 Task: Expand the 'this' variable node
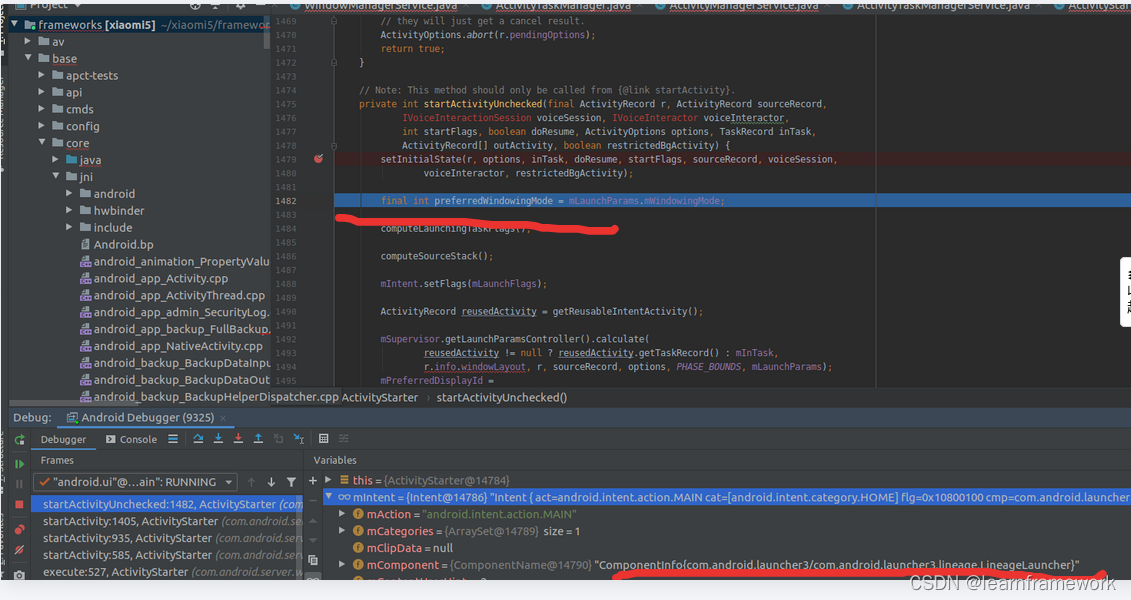[x=328, y=480]
